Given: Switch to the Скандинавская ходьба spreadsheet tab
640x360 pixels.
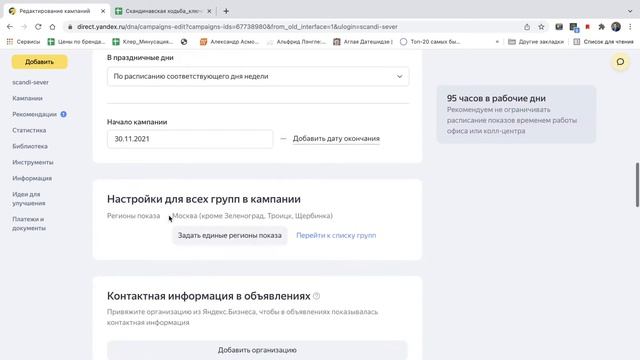Looking at the screenshot, I should (163, 11).
